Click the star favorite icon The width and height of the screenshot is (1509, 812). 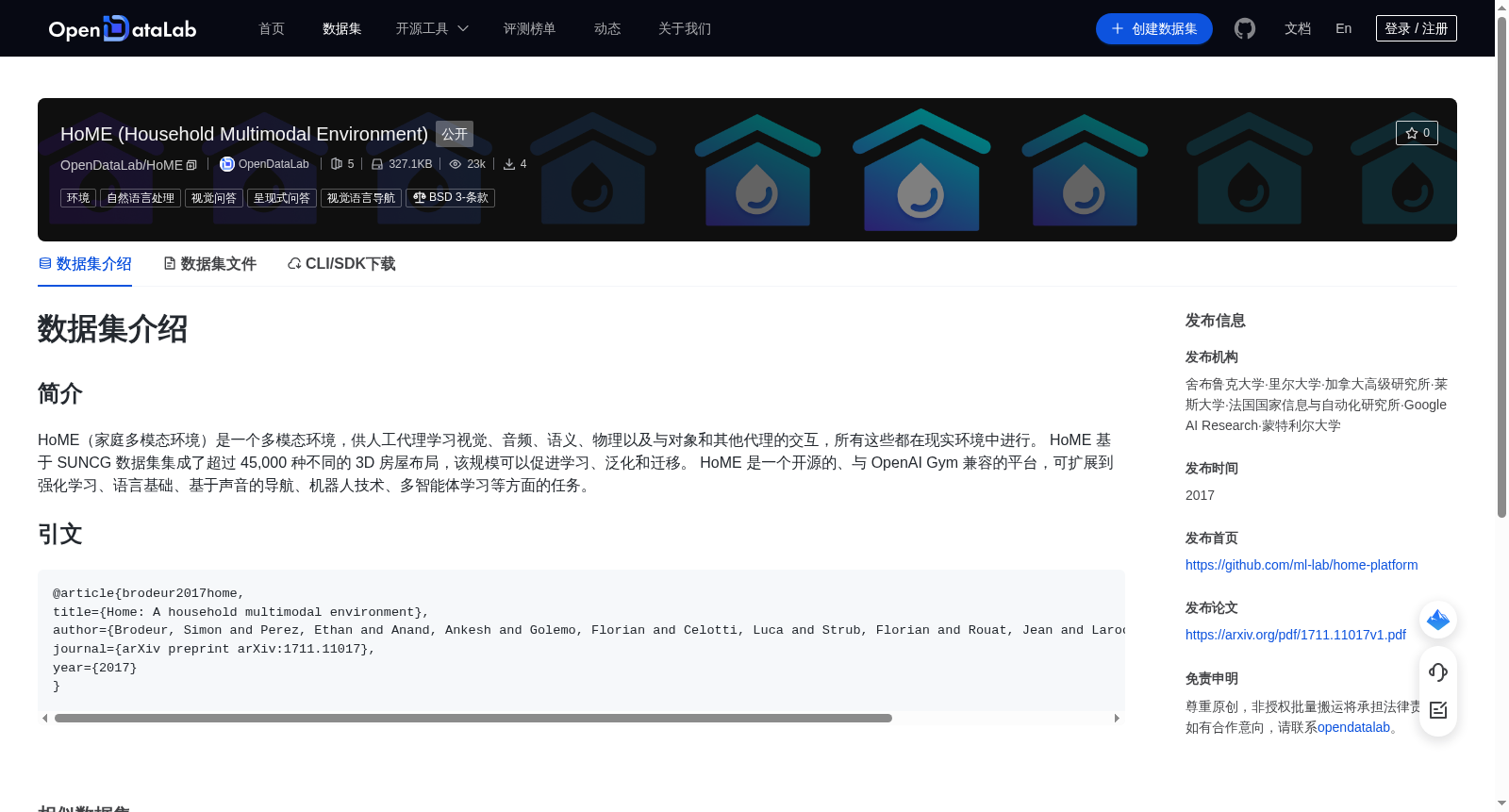[1412, 133]
